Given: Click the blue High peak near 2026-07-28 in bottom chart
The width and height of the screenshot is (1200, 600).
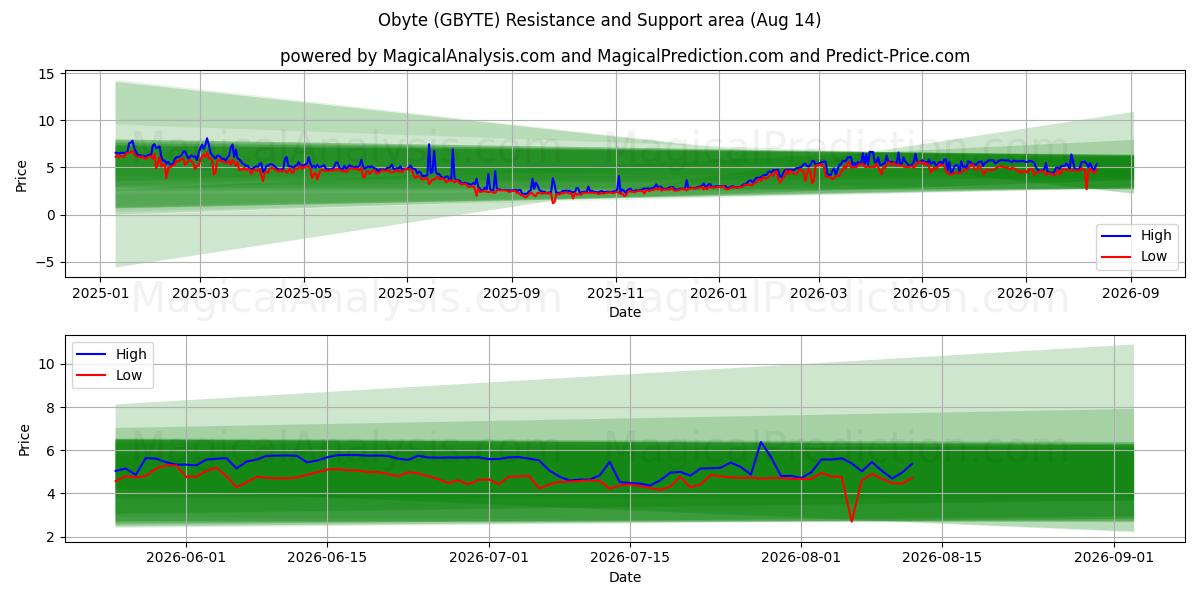Looking at the screenshot, I should [x=761, y=443].
